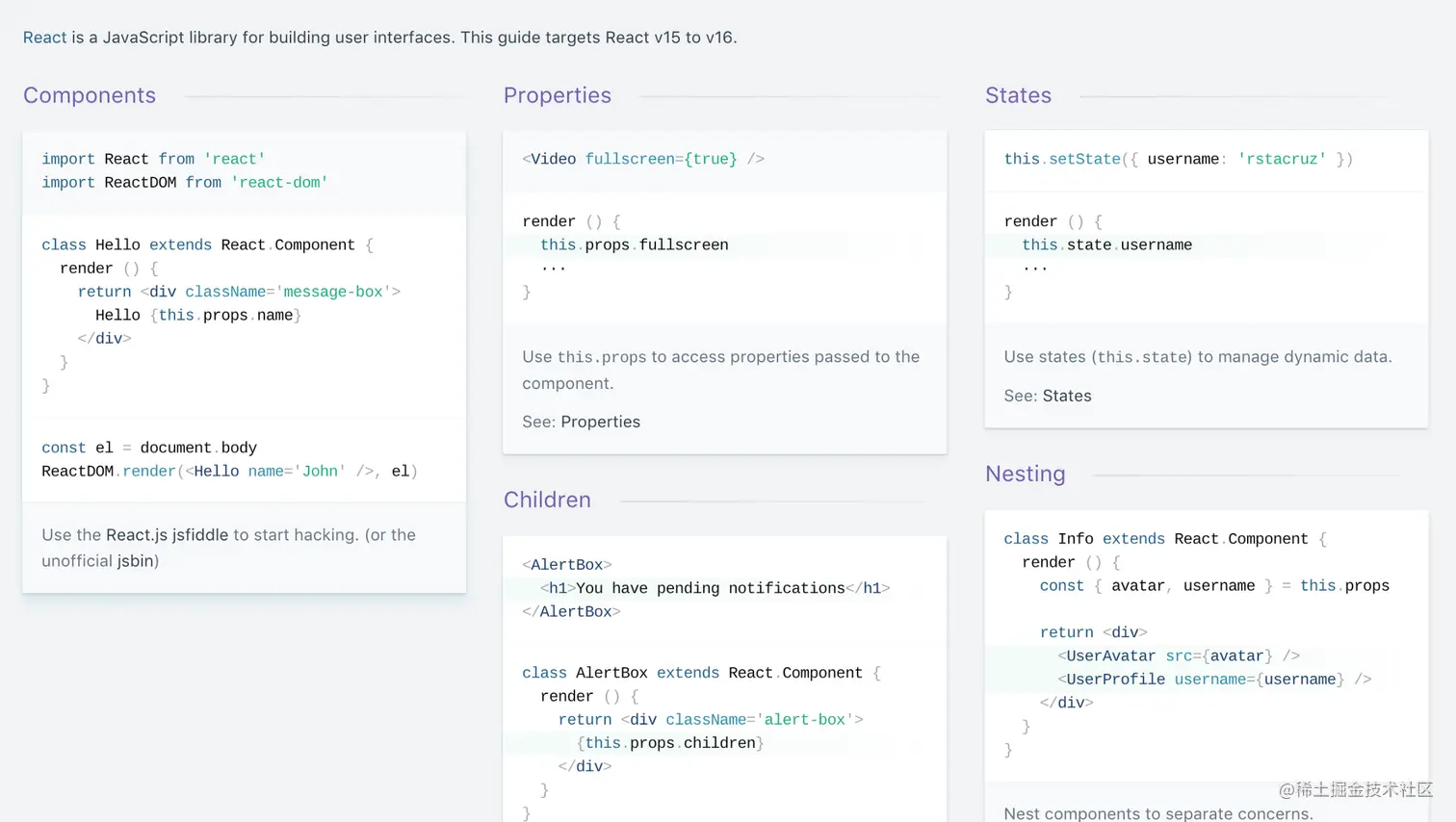Click the line import React from 'react'
The height and width of the screenshot is (822, 1456).
pos(153,159)
